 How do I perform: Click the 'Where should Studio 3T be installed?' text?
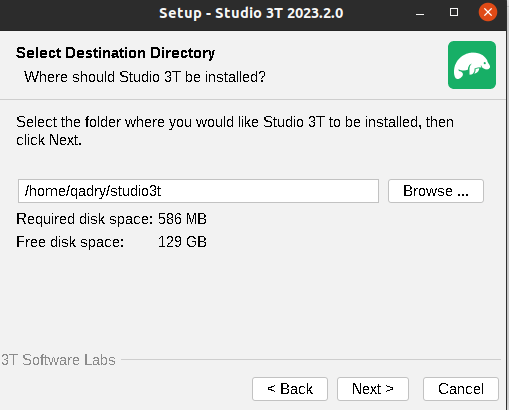click(145, 77)
